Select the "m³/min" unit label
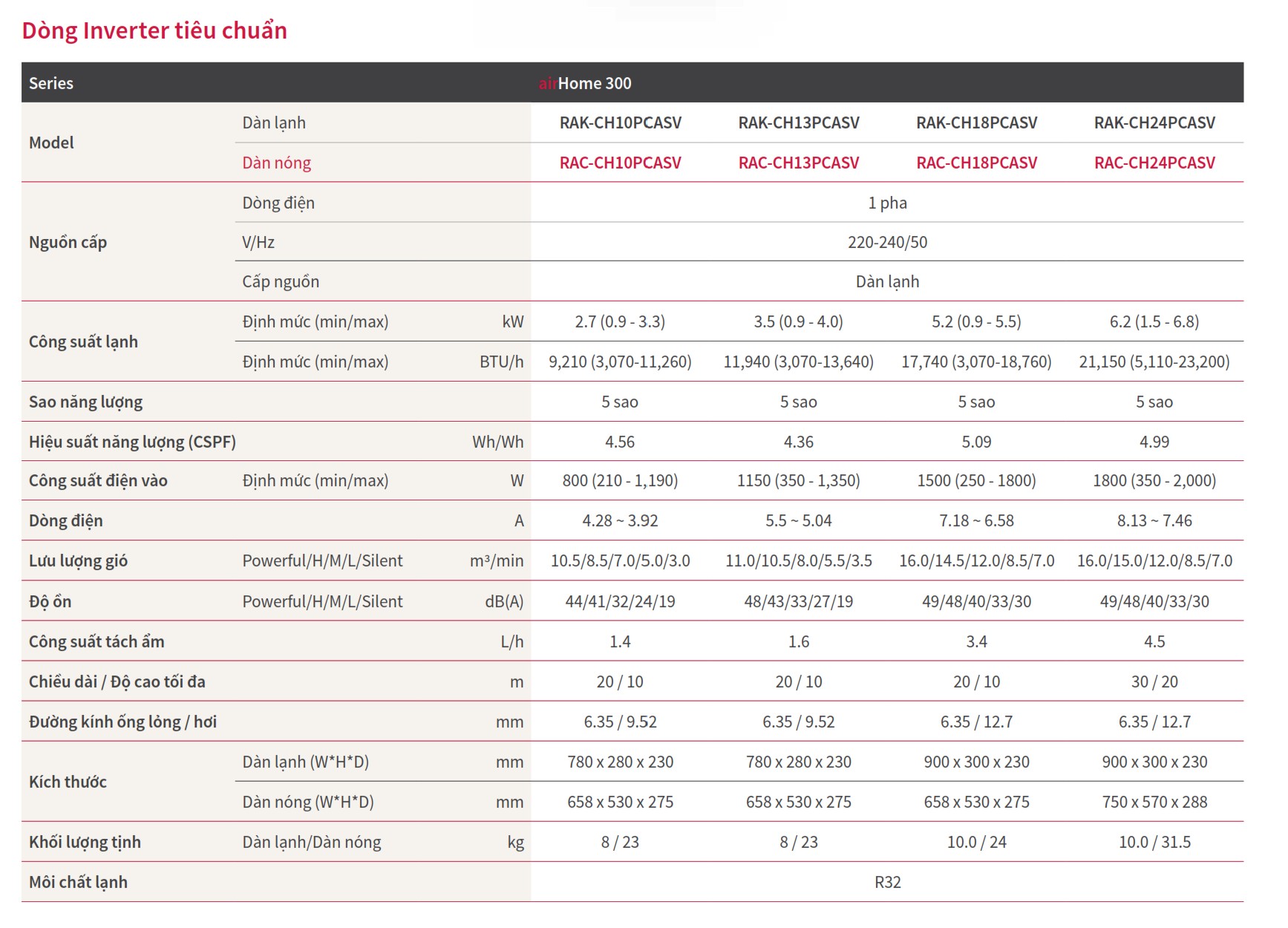 click(497, 561)
